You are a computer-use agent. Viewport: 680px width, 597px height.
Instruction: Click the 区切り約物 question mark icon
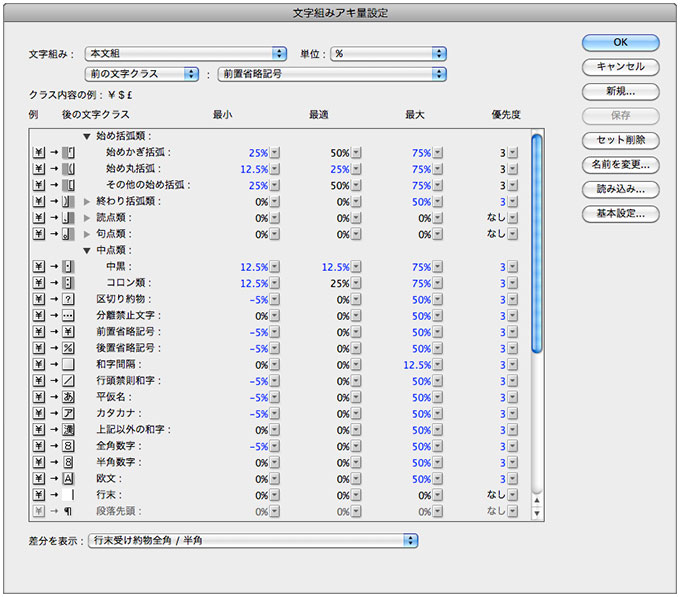68,299
